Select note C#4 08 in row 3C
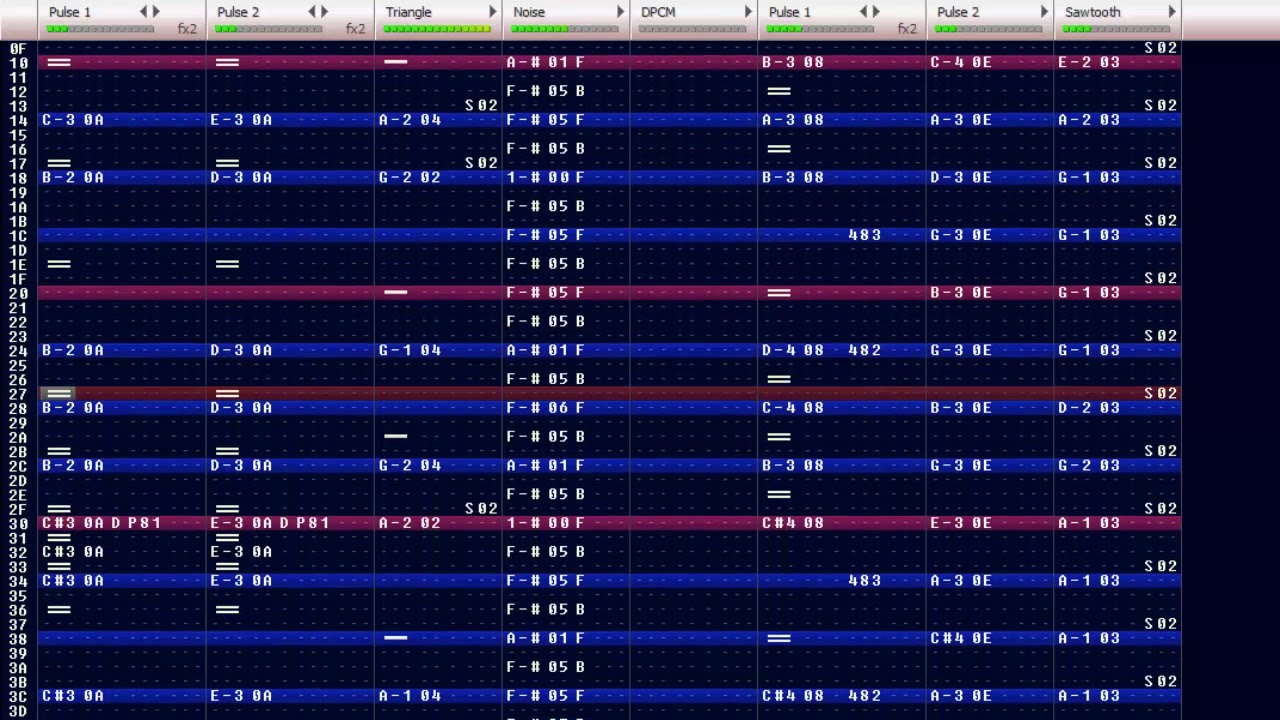The height and width of the screenshot is (720, 1280). point(793,696)
